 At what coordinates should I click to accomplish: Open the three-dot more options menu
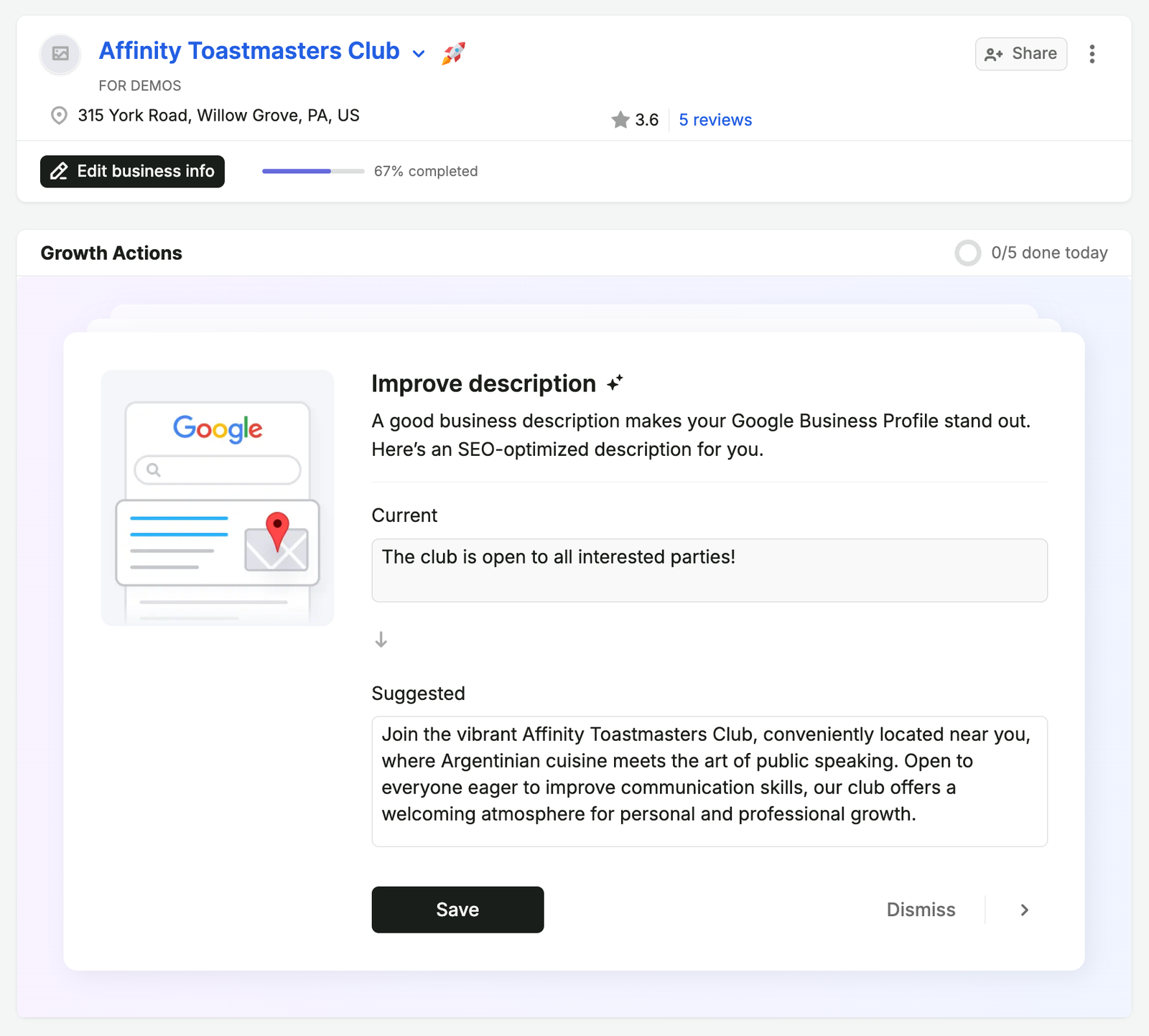pos(1092,54)
